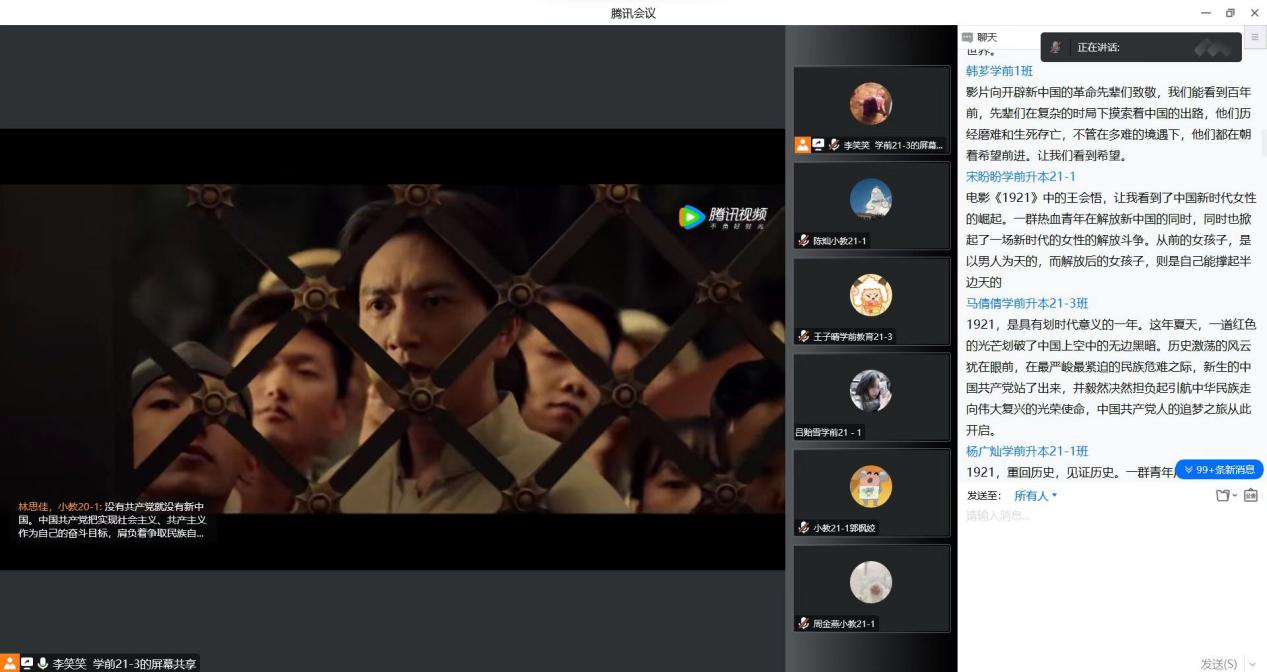Click the 林思佳 chat message overlay on video
1267x672 pixels.
(x=111, y=520)
